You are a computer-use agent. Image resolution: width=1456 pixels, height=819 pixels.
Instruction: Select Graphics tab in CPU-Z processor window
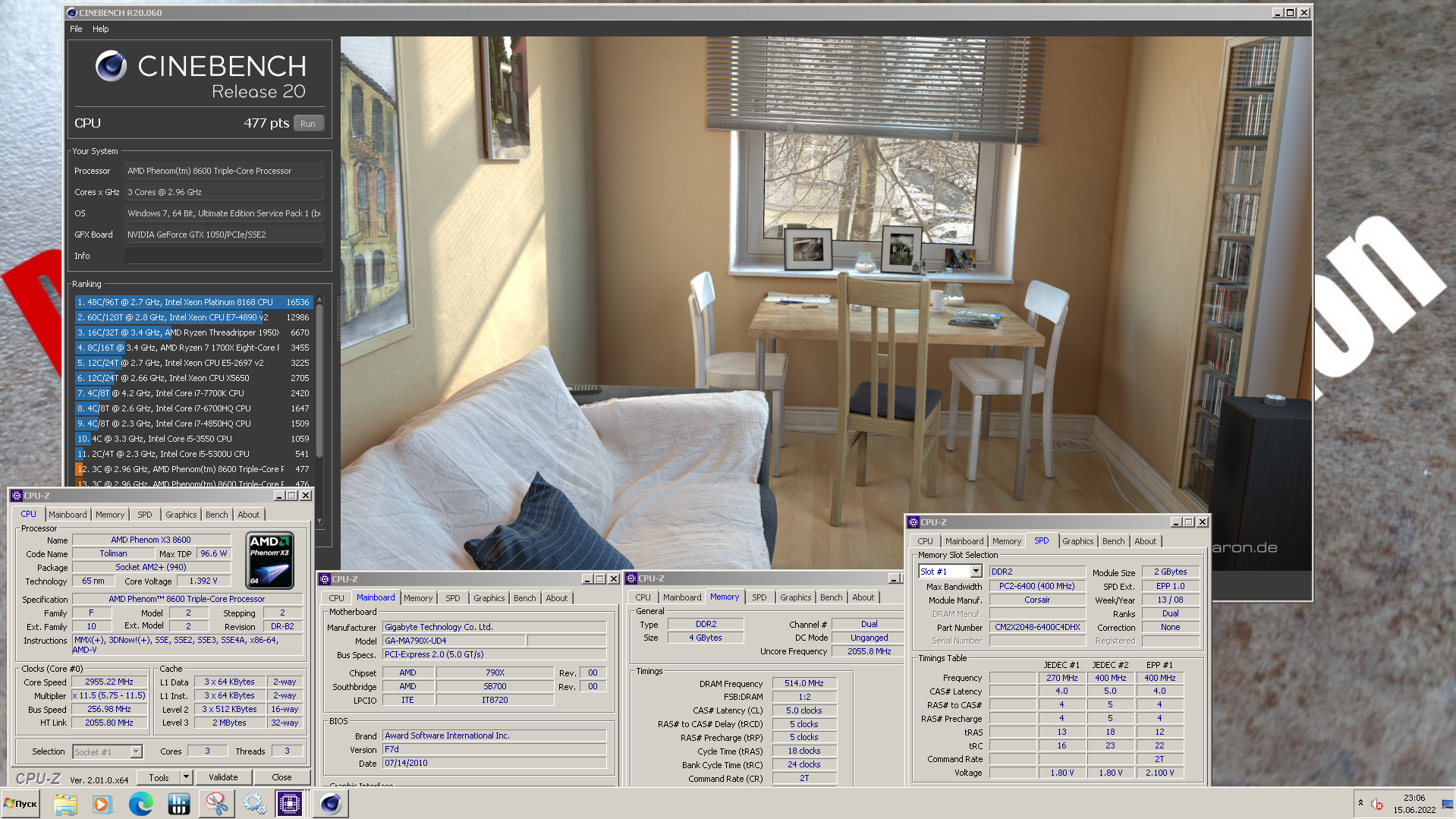click(181, 515)
